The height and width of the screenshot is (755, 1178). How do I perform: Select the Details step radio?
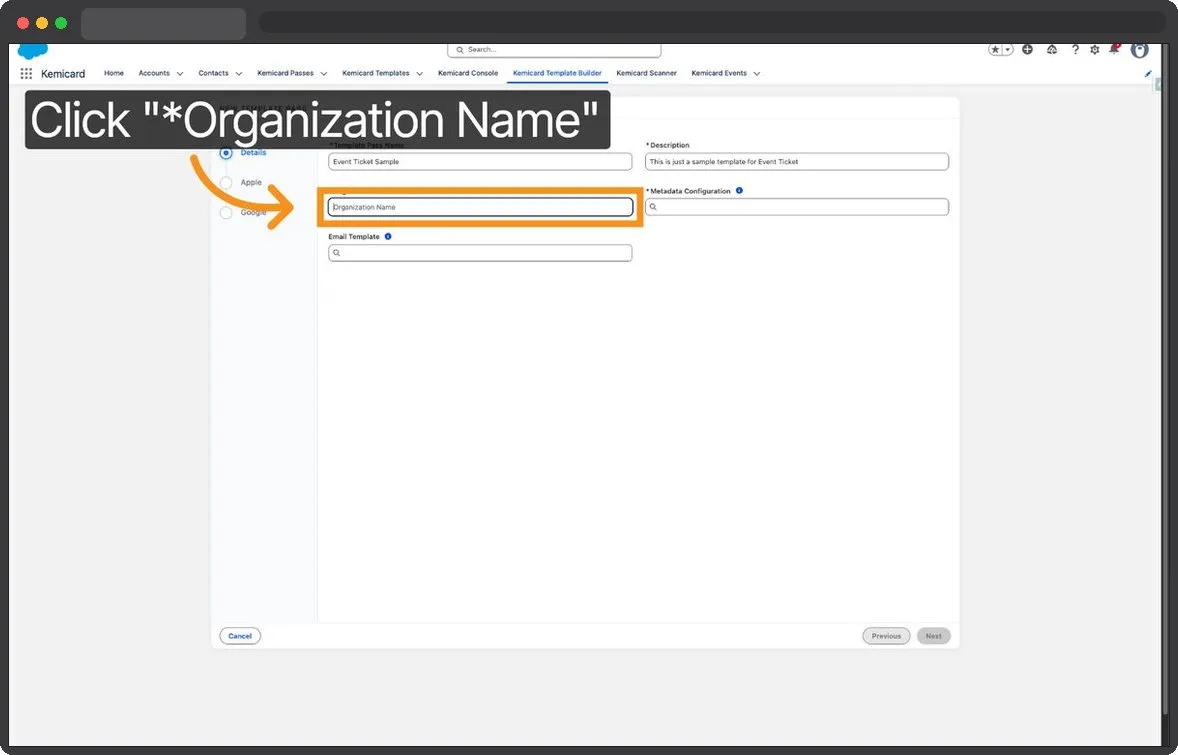pos(226,153)
